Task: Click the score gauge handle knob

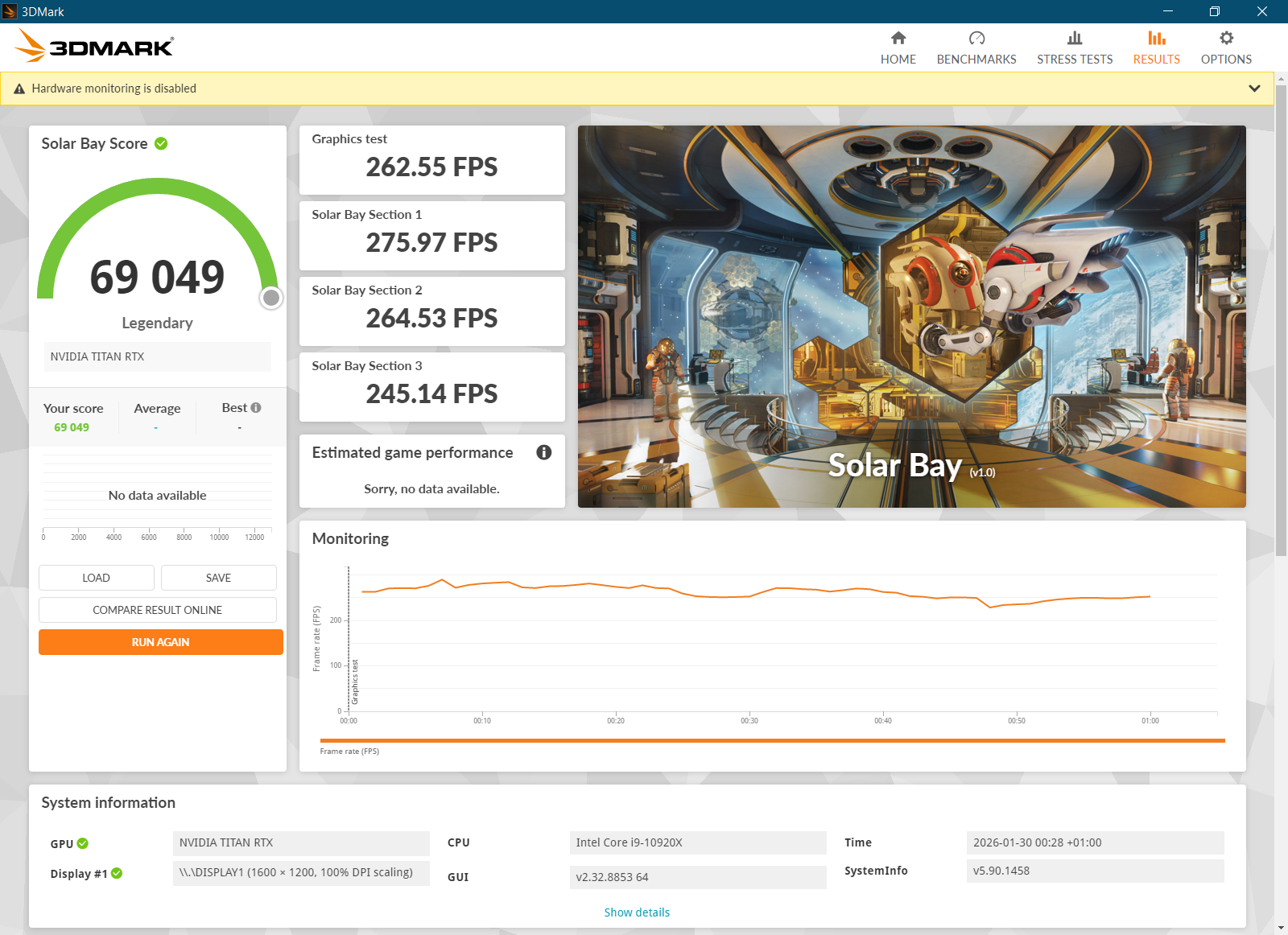Action: [x=271, y=298]
